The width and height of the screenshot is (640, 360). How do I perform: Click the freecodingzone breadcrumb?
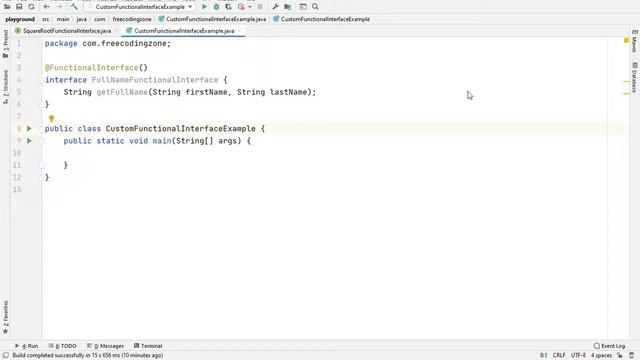132,19
